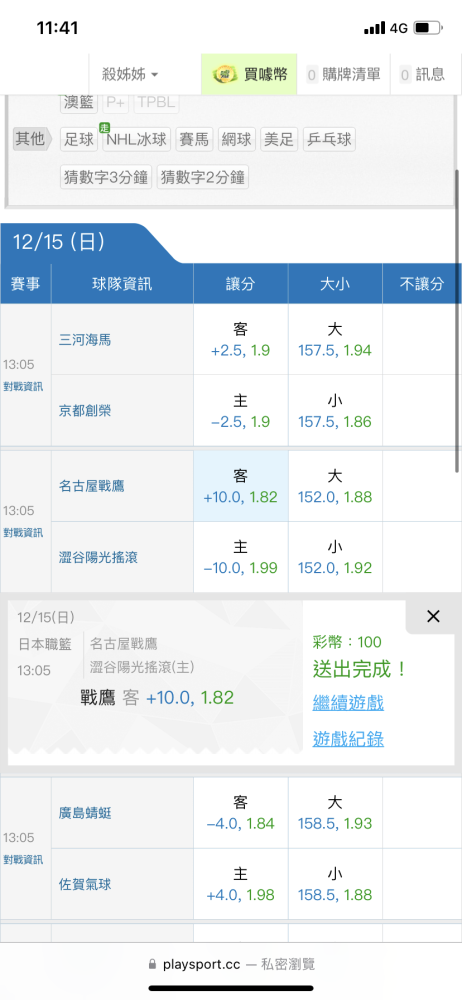
Task: Click 繼續遊戲 link
Action: [348, 703]
